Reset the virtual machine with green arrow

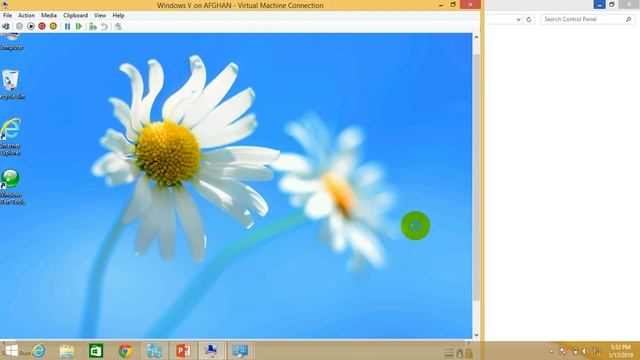[79, 27]
